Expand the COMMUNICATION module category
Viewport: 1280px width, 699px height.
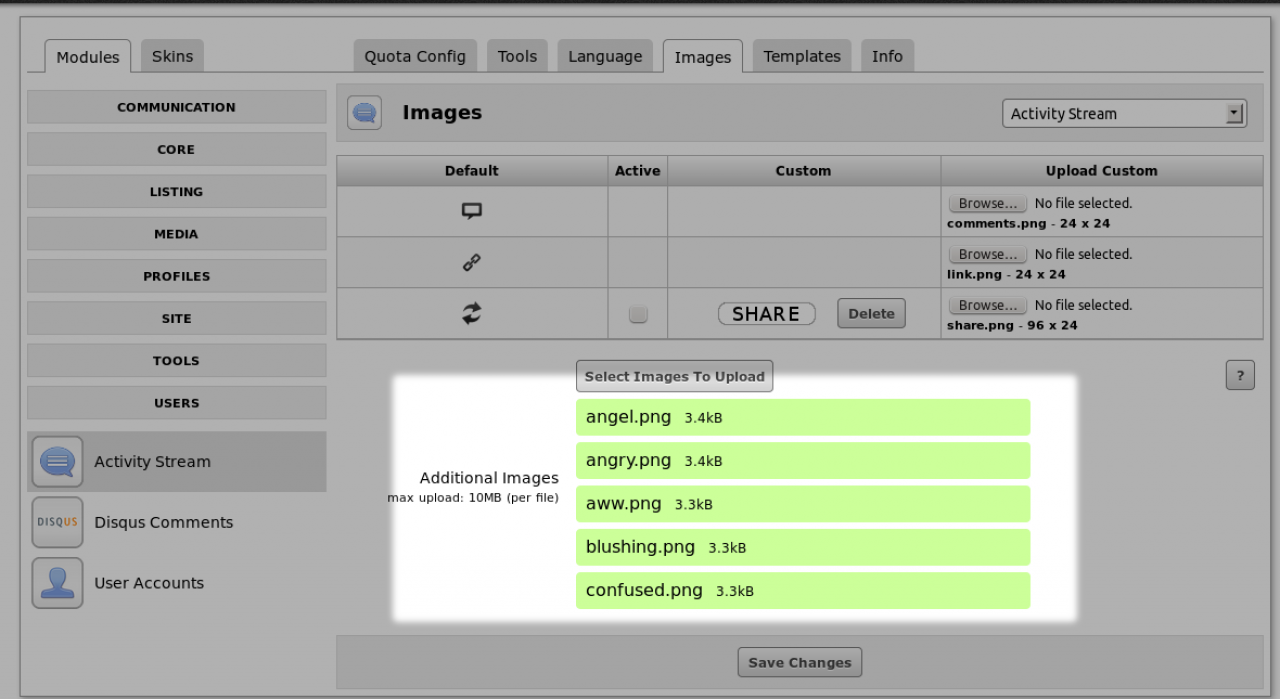[176, 107]
